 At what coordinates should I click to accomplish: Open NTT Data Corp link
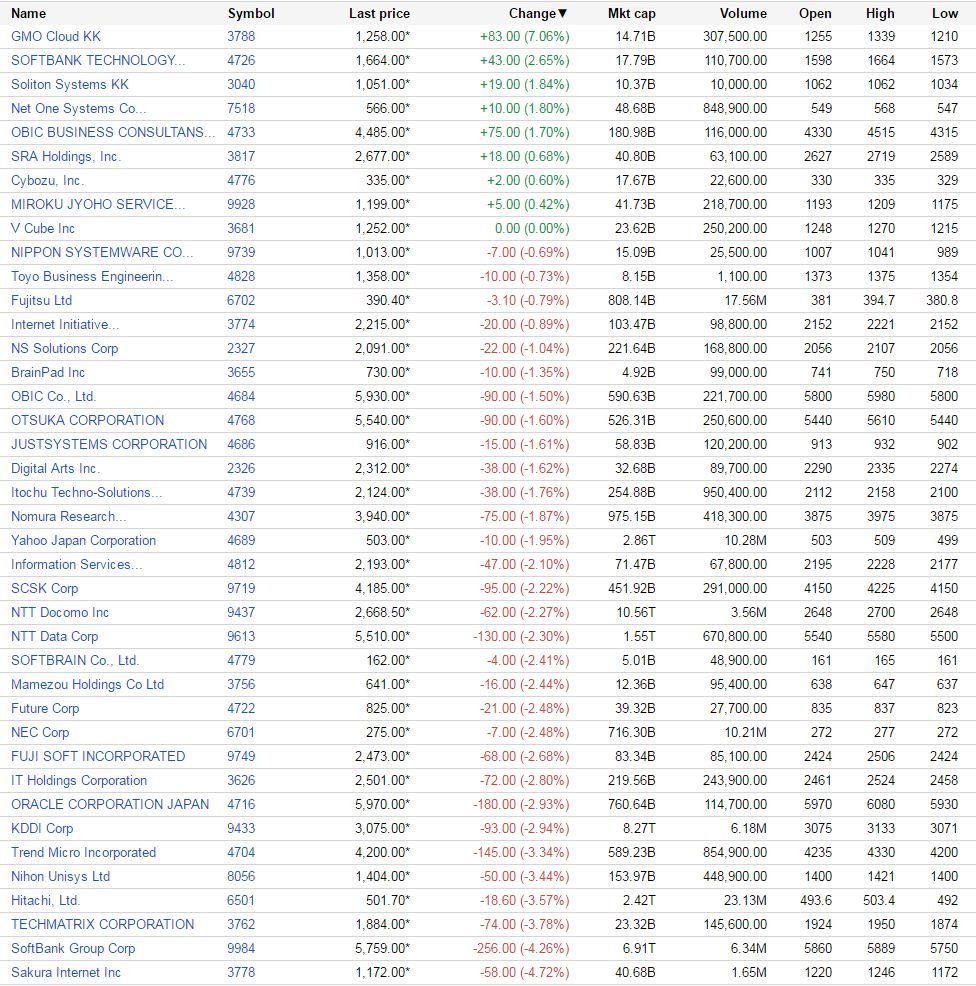pyautogui.click(x=55, y=636)
